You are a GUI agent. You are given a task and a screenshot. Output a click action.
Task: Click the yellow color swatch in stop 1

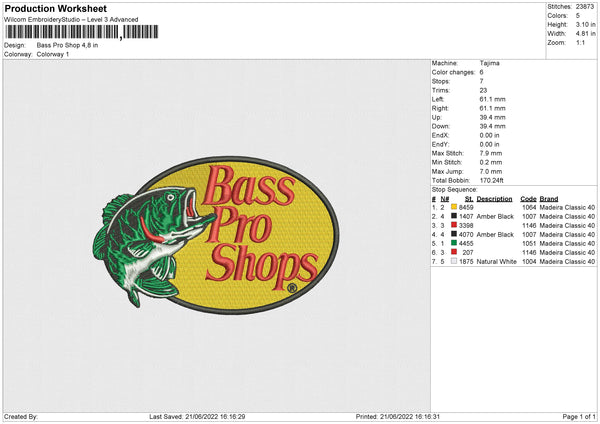pos(454,207)
